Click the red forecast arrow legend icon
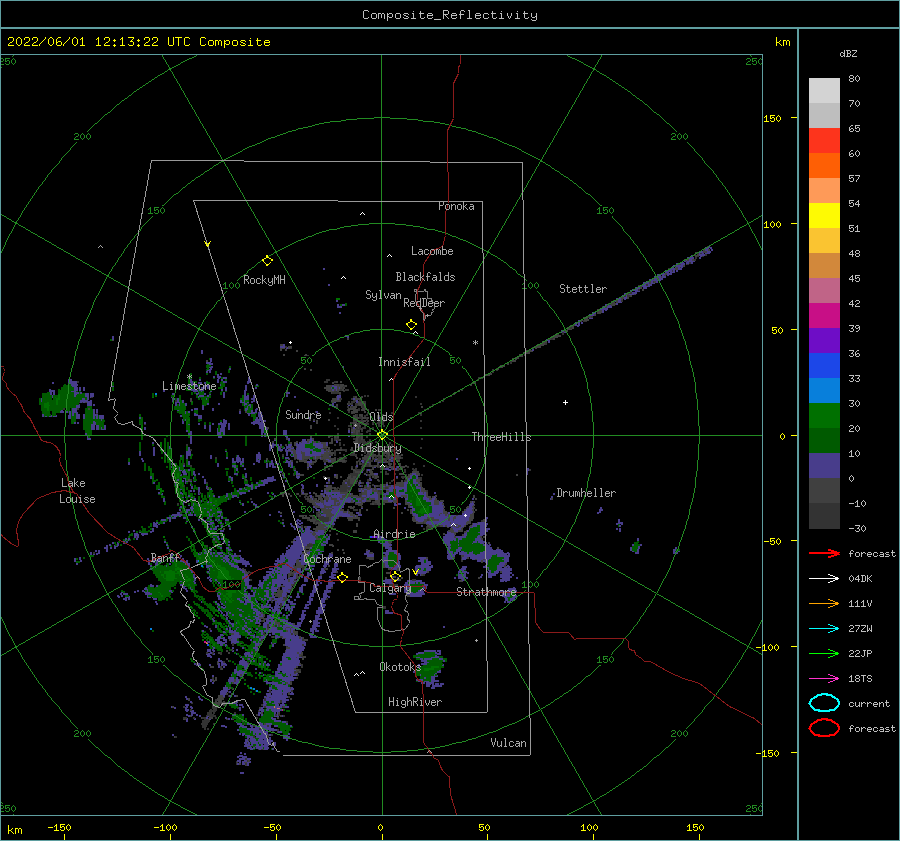The height and width of the screenshot is (841, 900). click(x=824, y=553)
